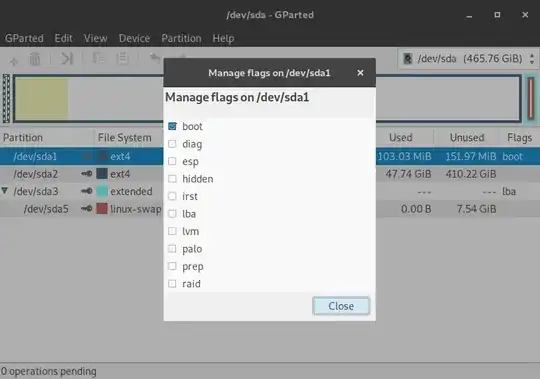This screenshot has width=540, height=379.
Task: Click the 47.74 GiB used value
Action: [x=408, y=174]
